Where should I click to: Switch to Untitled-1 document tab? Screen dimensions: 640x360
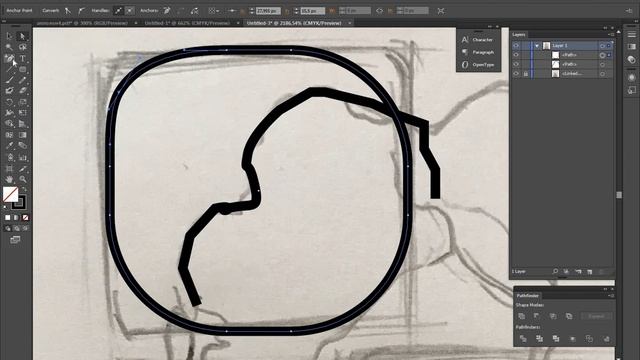click(188, 23)
